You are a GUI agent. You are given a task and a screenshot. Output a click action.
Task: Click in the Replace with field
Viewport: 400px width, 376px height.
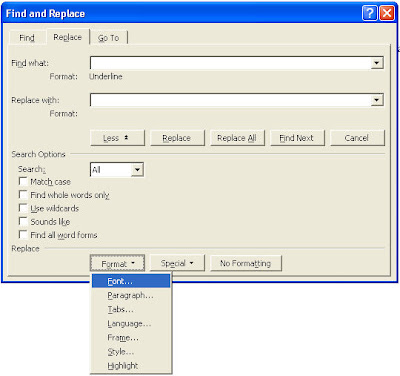[231, 100]
